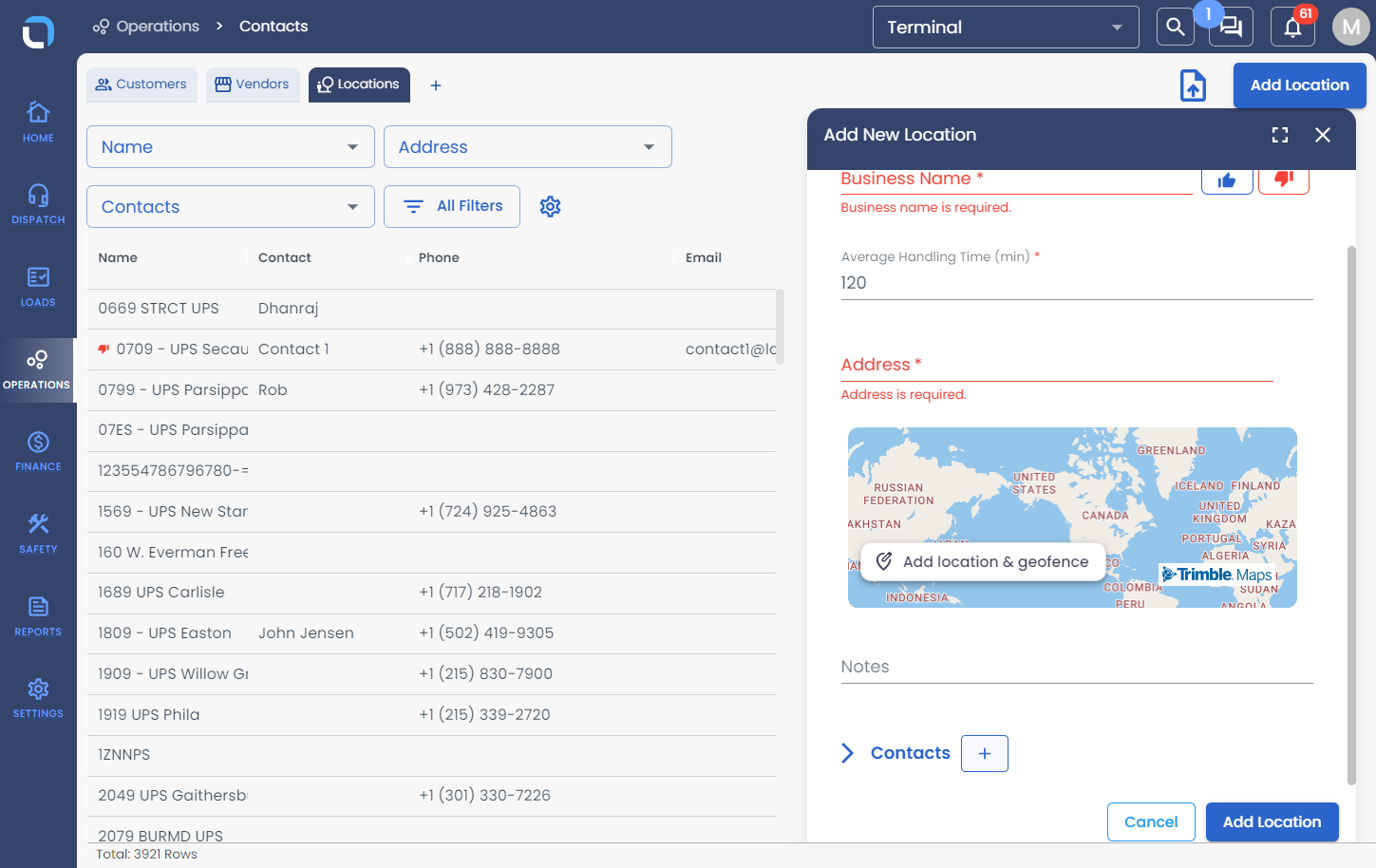Switch to the Customers tab
The height and width of the screenshot is (868, 1376).
pyautogui.click(x=141, y=85)
